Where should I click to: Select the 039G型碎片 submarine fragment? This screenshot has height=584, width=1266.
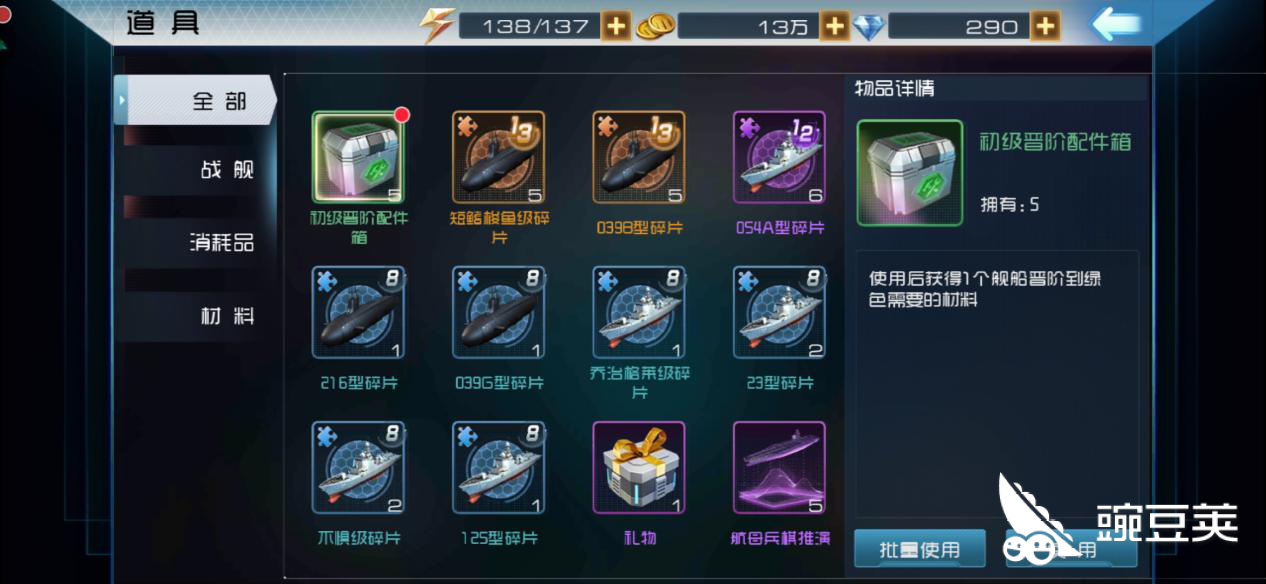pyautogui.click(x=499, y=312)
